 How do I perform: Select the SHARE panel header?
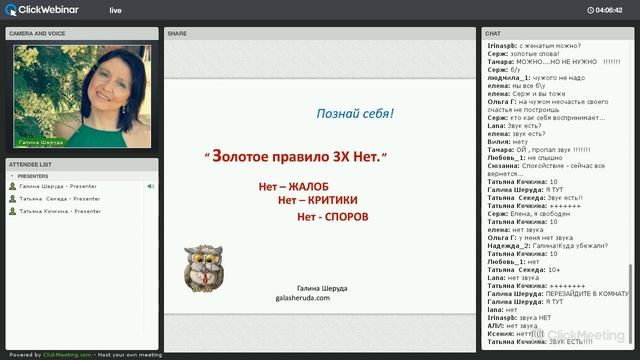click(320, 33)
